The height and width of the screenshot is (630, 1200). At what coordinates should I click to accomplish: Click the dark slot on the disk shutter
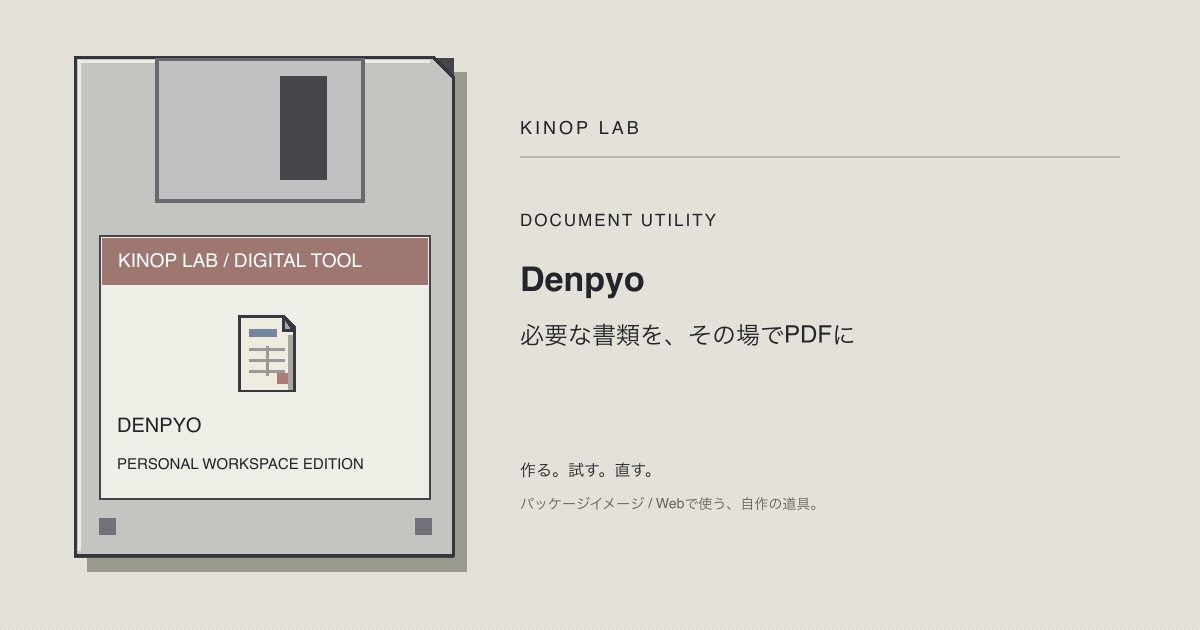303,128
